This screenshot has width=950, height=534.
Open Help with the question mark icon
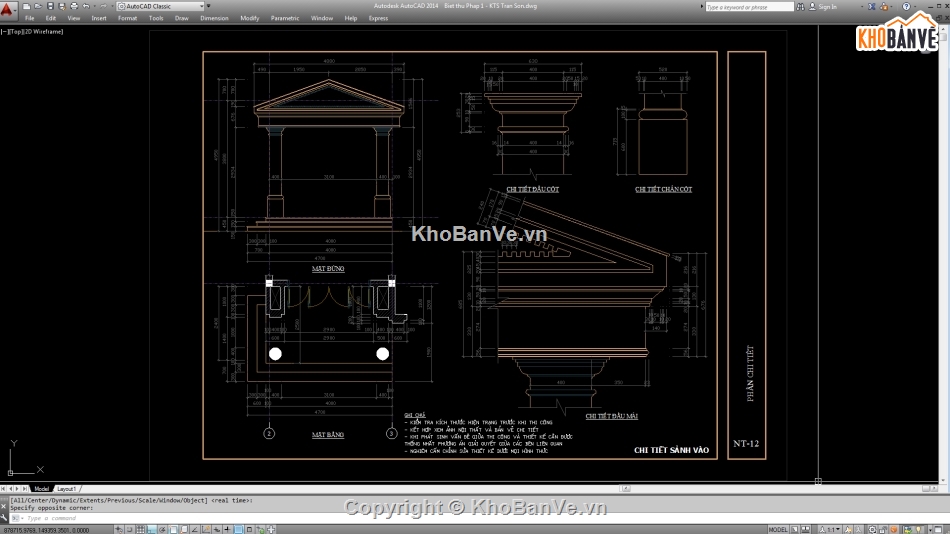pos(906,7)
